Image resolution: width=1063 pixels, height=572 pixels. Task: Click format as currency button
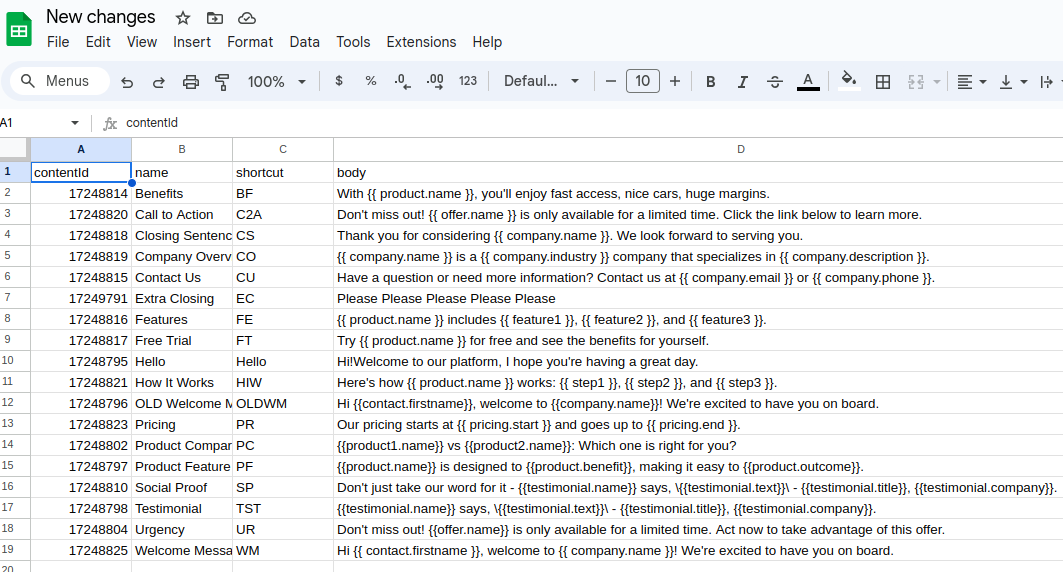click(339, 82)
